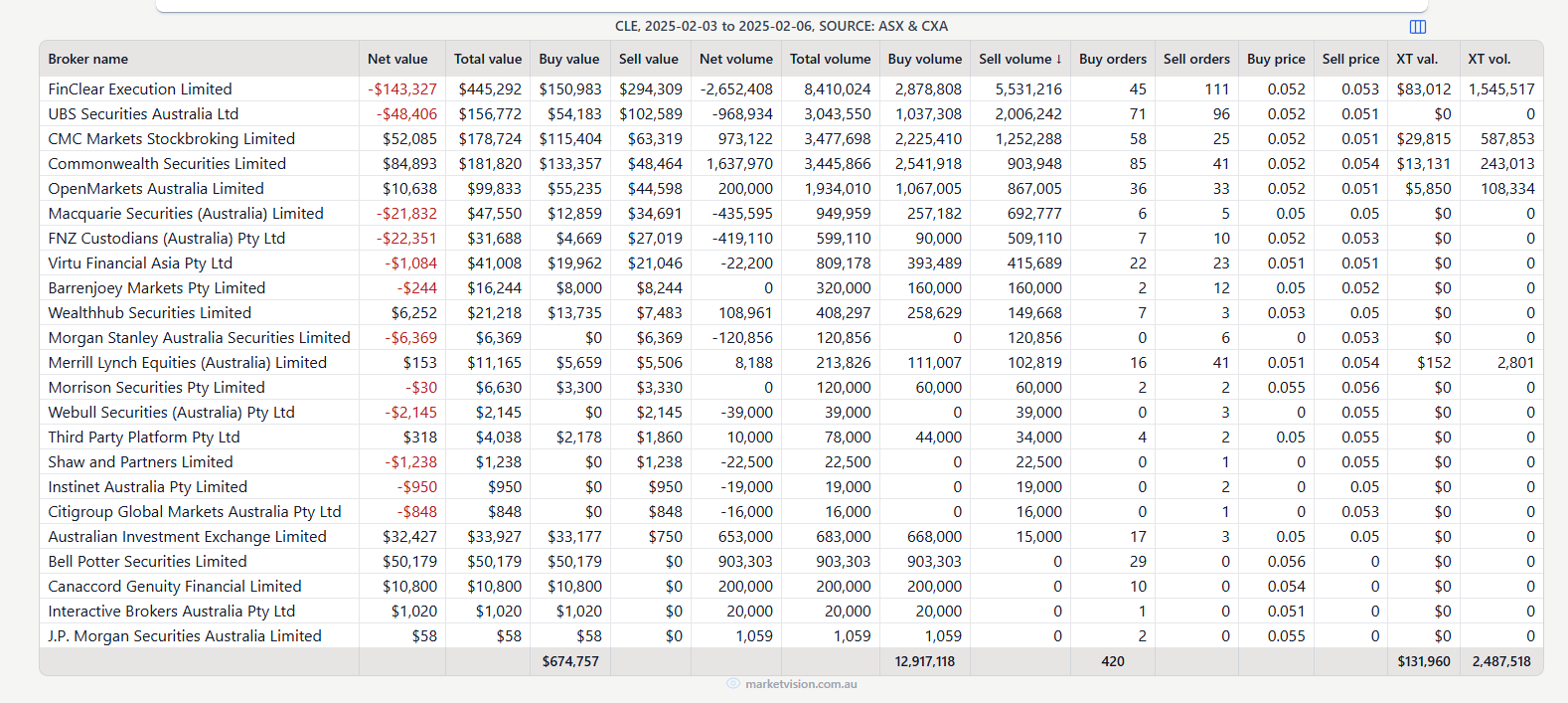Sort by Sell orders column header
The image size is (1568, 703).
pos(1196,59)
